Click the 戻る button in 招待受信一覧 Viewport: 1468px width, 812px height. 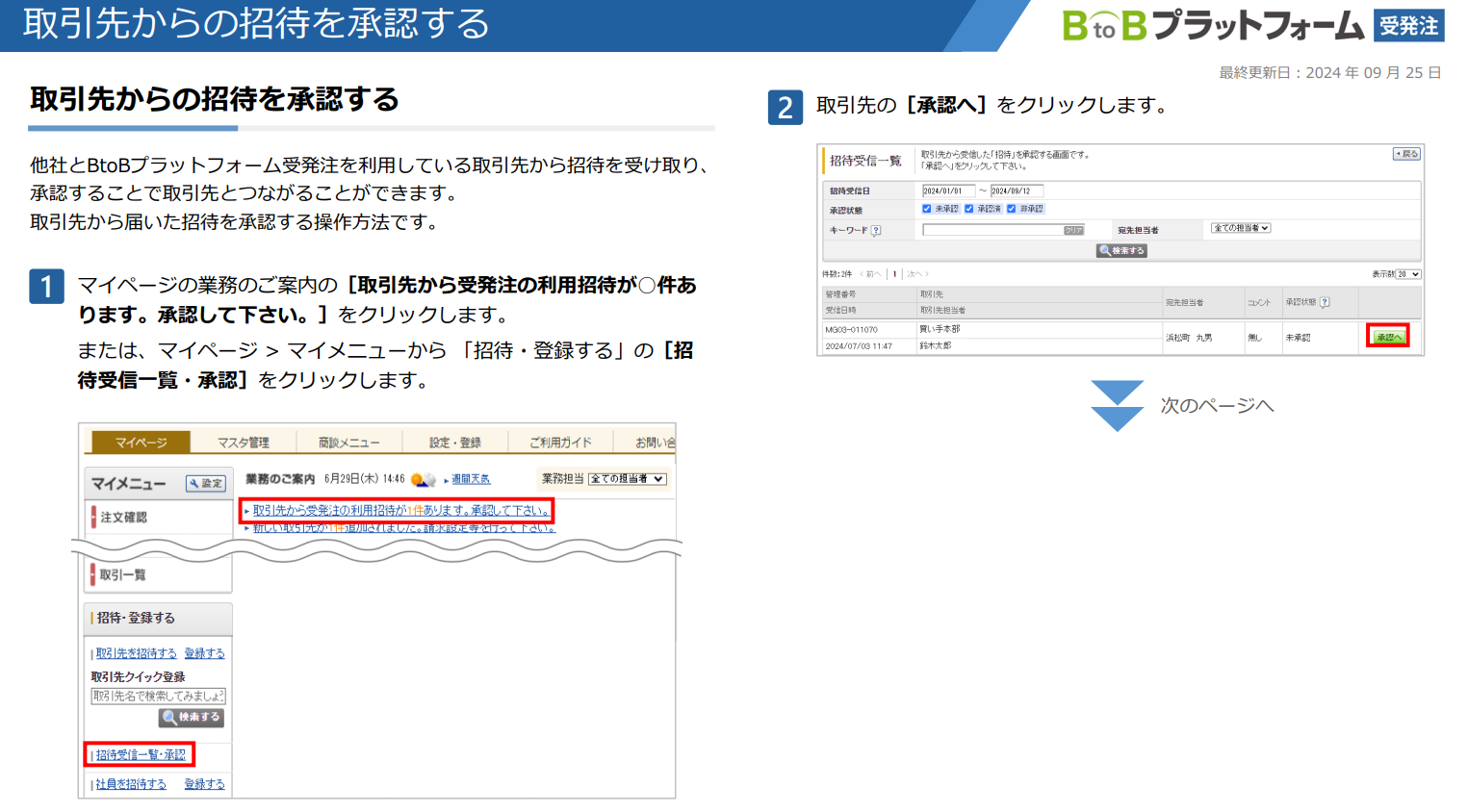[1406, 154]
